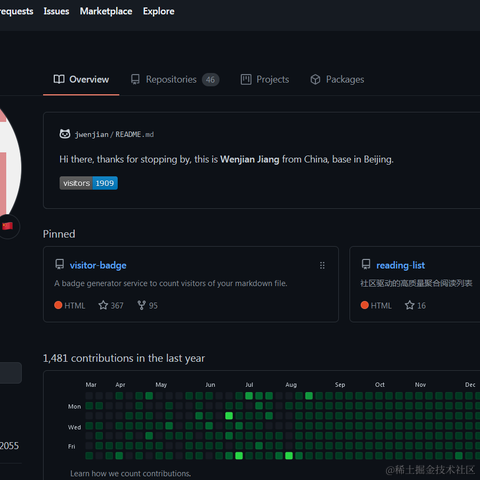Click the book icon beside Overview
This screenshot has height=480, width=480.
tap(59, 79)
